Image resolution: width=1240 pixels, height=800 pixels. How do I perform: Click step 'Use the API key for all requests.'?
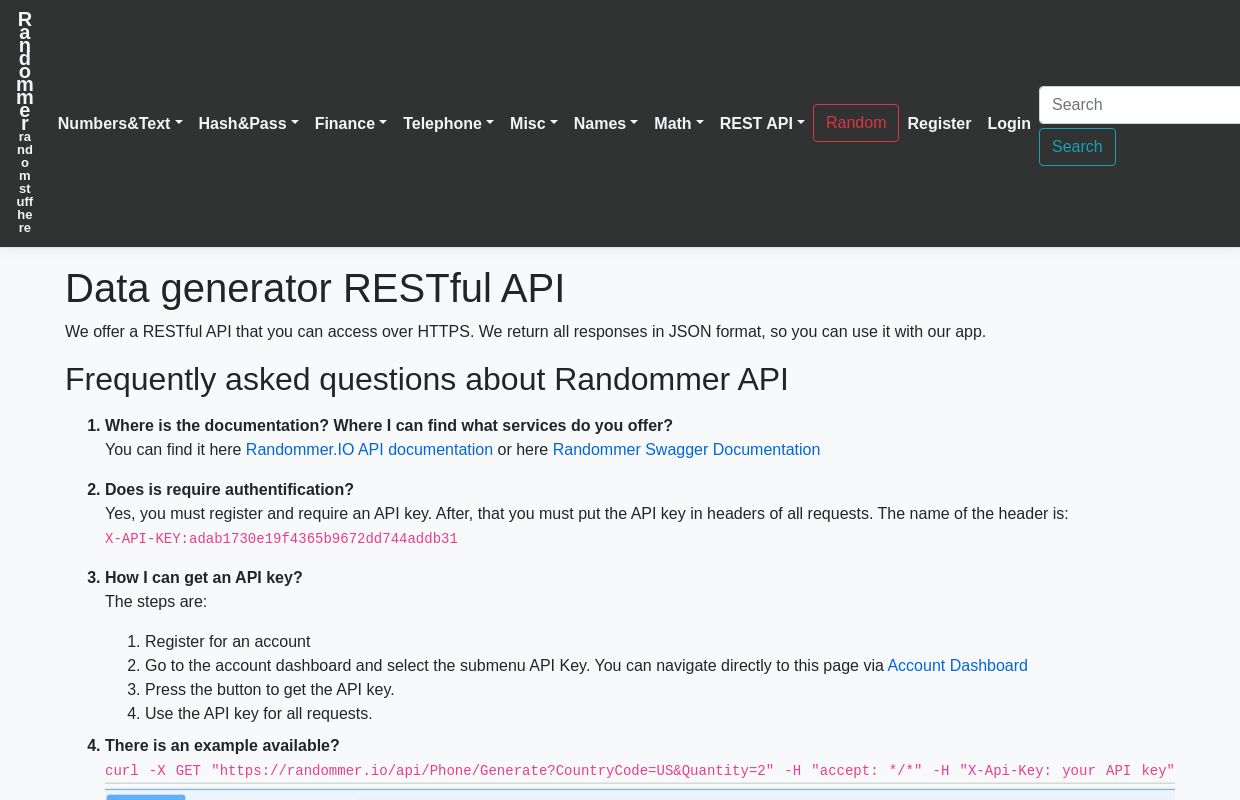tap(259, 714)
